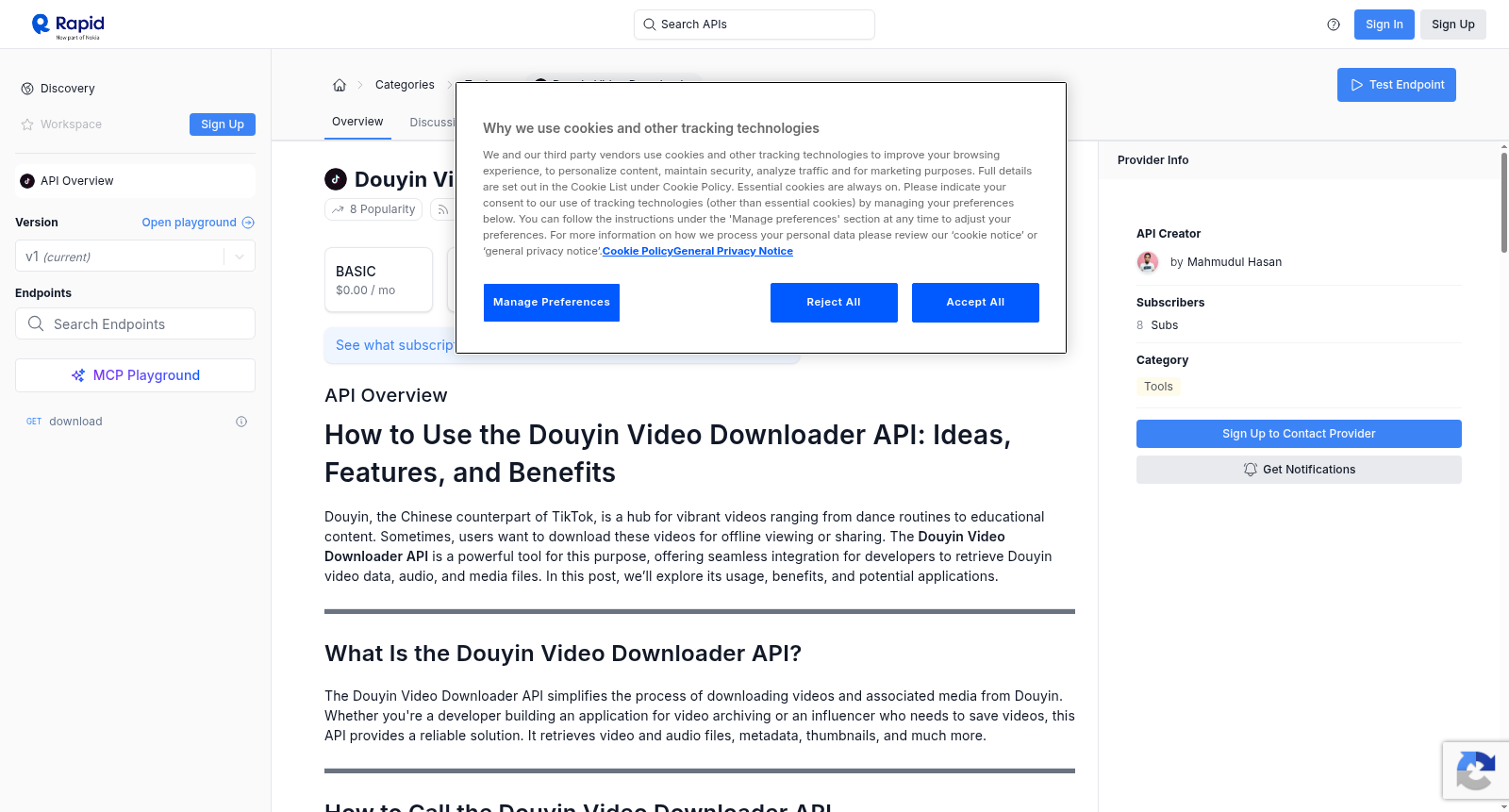Image resolution: width=1509 pixels, height=812 pixels.
Task: Open API Overview in sidebar
Action: [x=135, y=181]
